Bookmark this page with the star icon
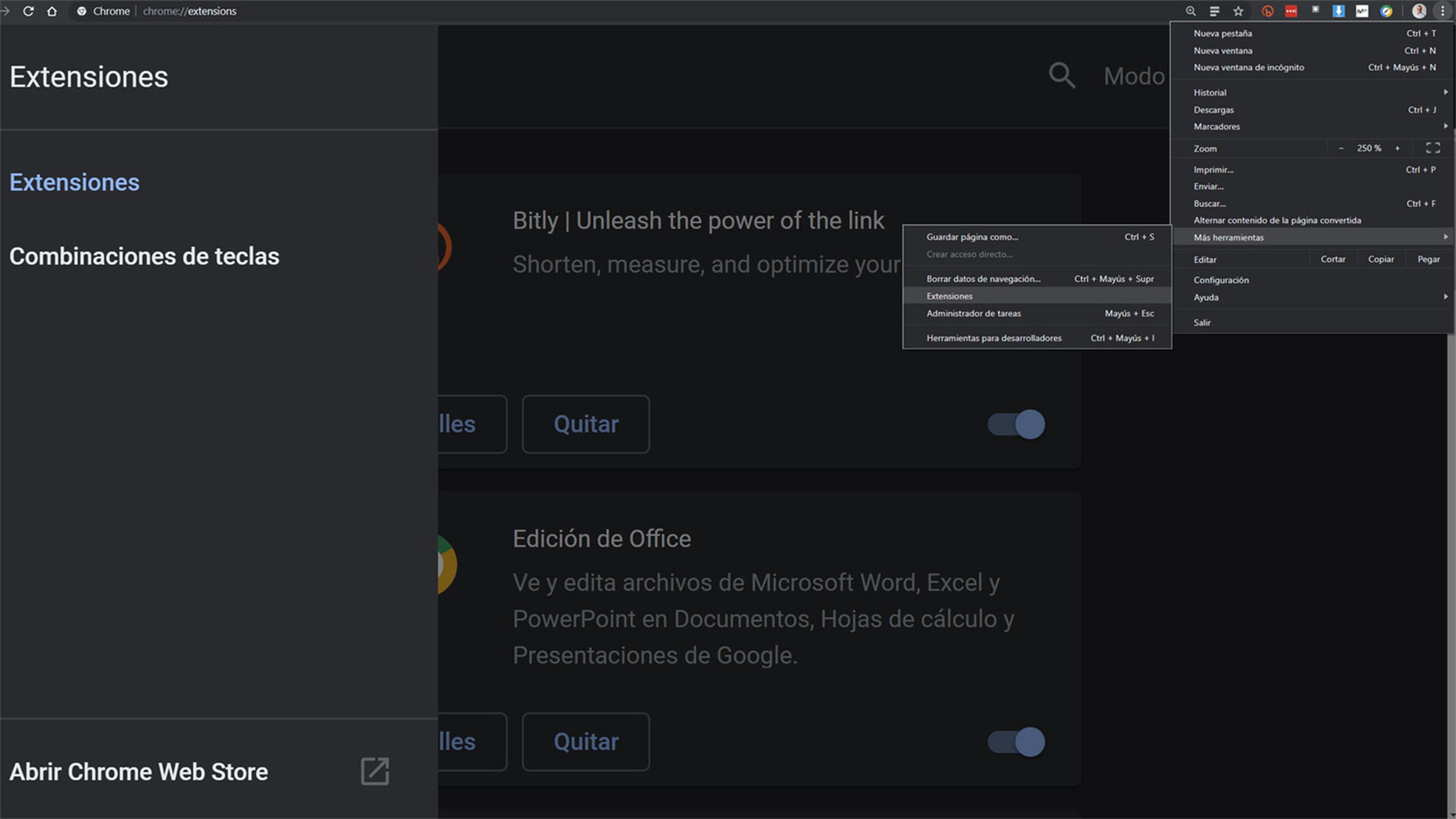 (1238, 11)
